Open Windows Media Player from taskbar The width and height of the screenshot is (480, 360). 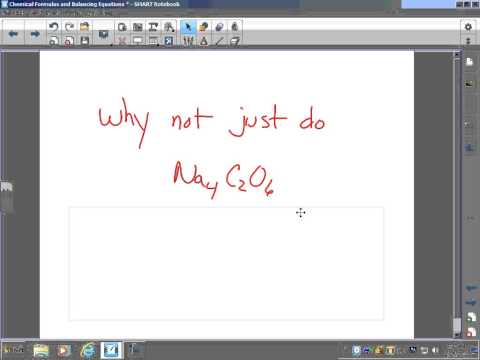click(63, 350)
